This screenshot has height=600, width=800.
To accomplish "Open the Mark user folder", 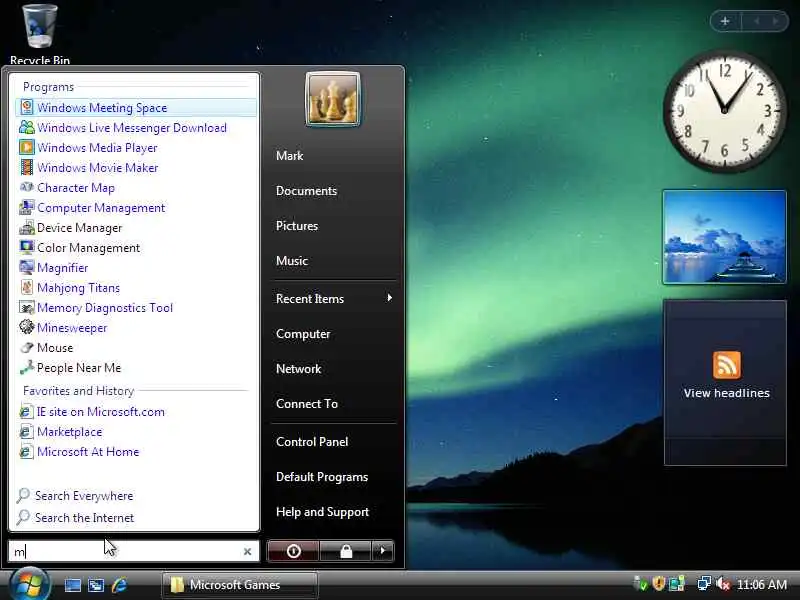I will (x=289, y=156).
